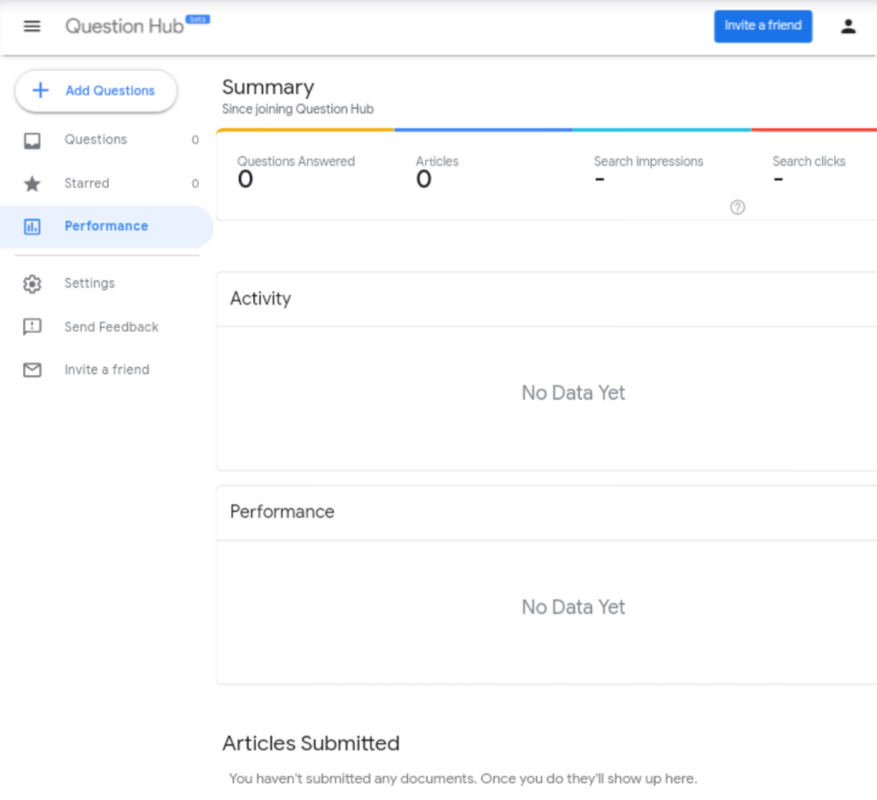Go to Questions in the sidebar
This screenshot has height=800, width=877.
coord(106,140)
